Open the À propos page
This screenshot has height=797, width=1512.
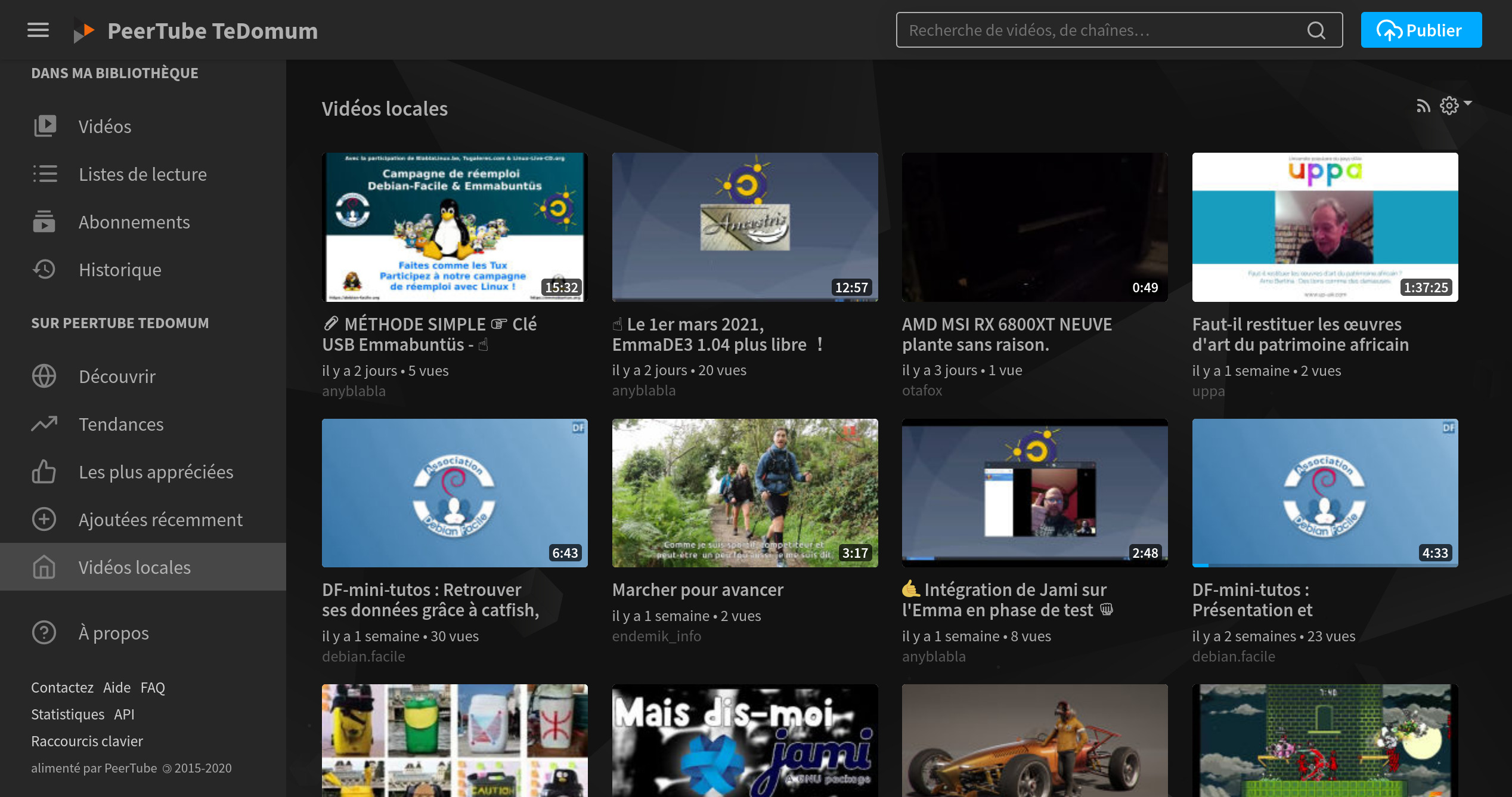tap(113, 632)
